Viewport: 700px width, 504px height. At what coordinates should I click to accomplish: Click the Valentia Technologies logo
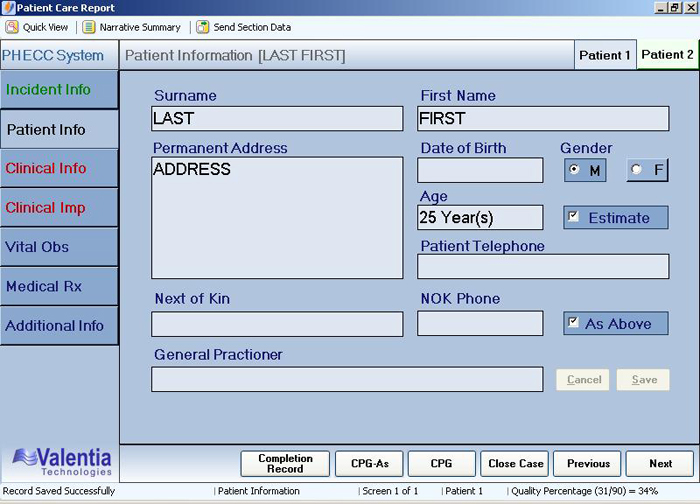(62, 462)
